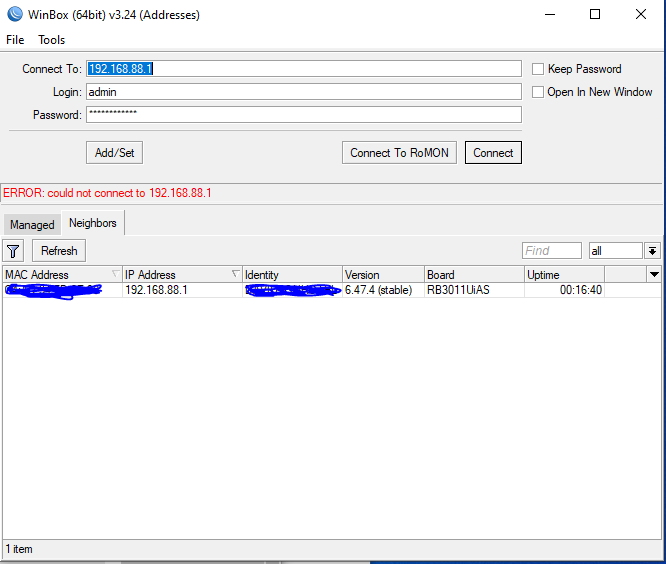
Task: Click the '1 item' status bar text
Action: 19,549
